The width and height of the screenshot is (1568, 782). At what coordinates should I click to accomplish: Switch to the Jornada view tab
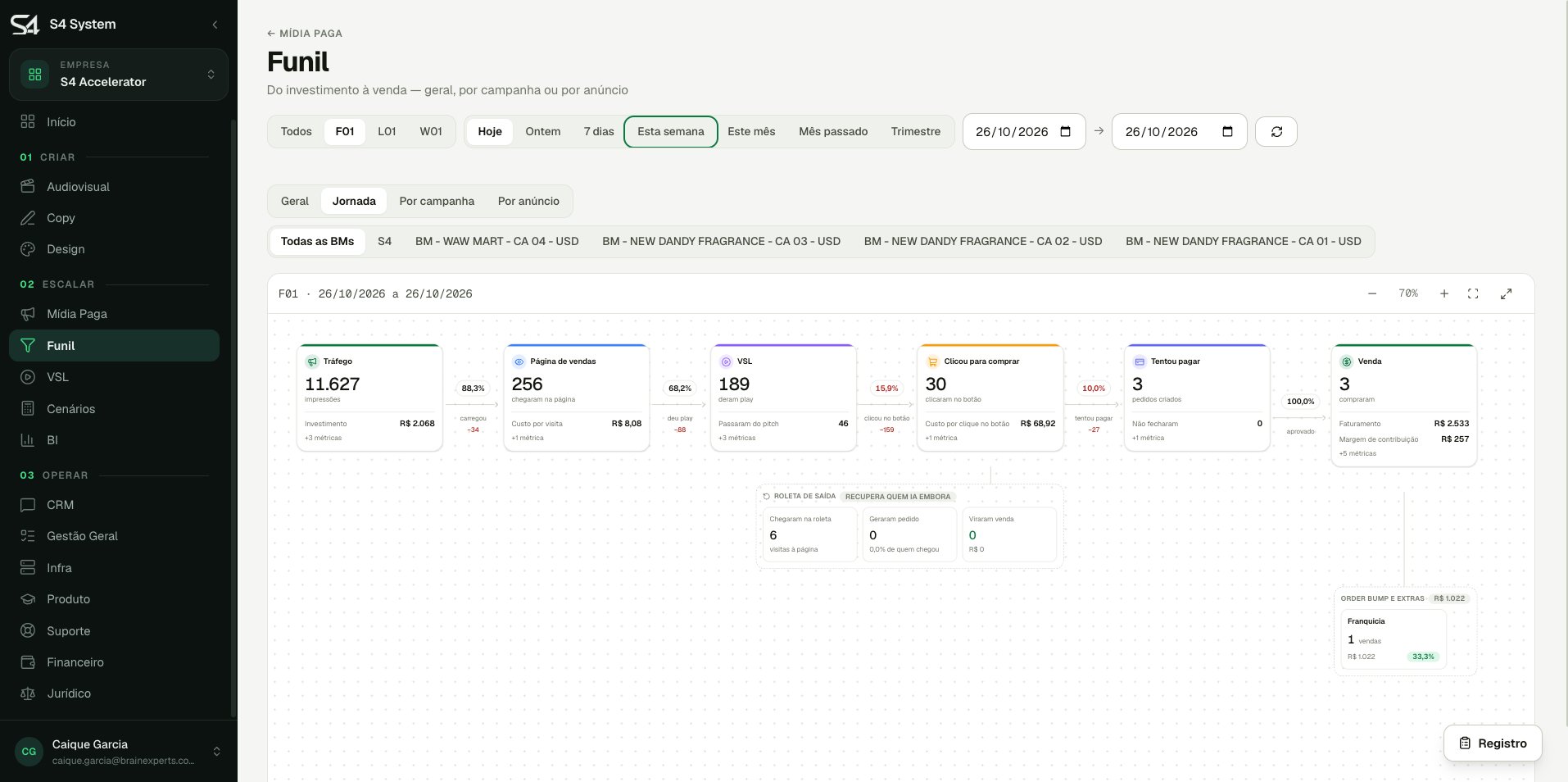(x=354, y=201)
